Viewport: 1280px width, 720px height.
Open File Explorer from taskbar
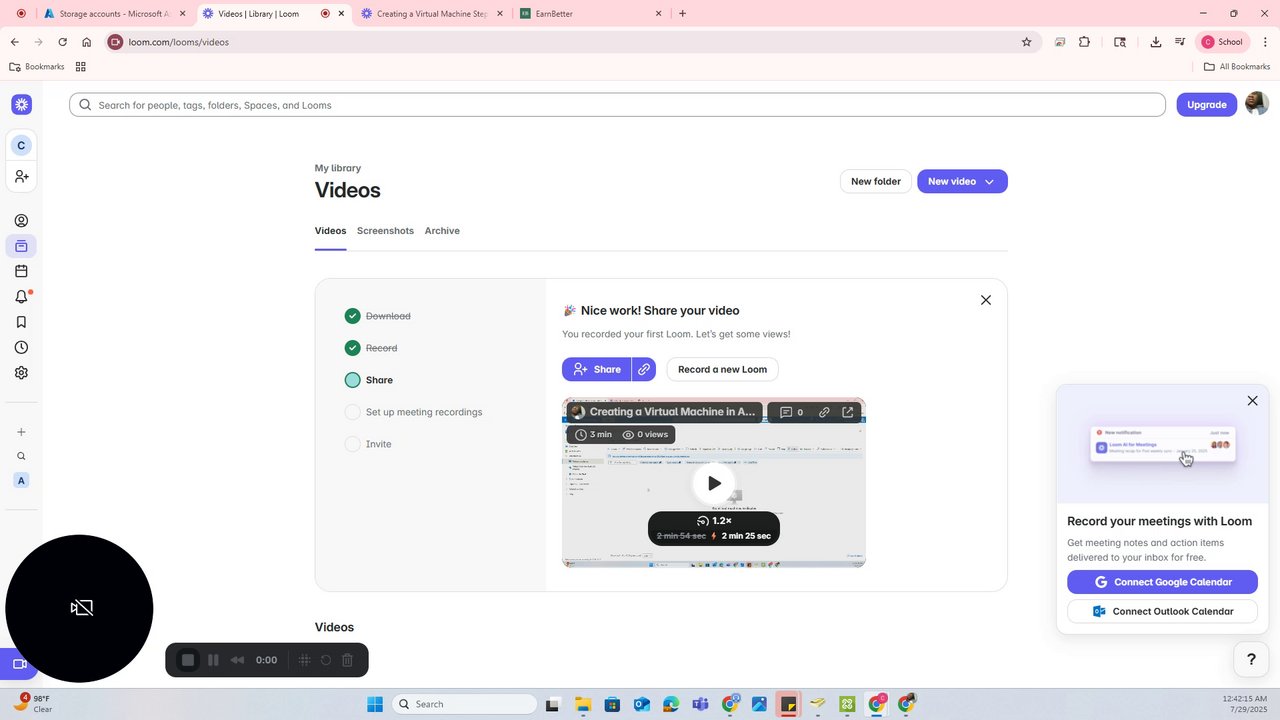[x=582, y=704]
